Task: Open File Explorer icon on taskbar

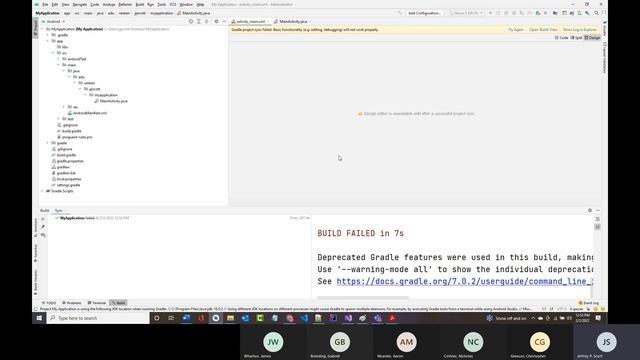Action: point(231,318)
